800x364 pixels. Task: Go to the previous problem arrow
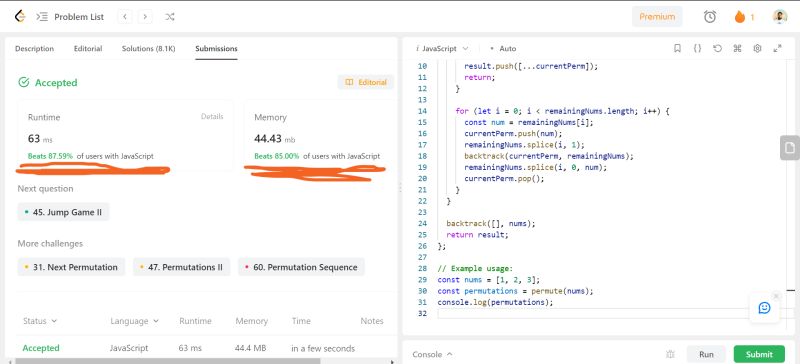coord(124,17)
